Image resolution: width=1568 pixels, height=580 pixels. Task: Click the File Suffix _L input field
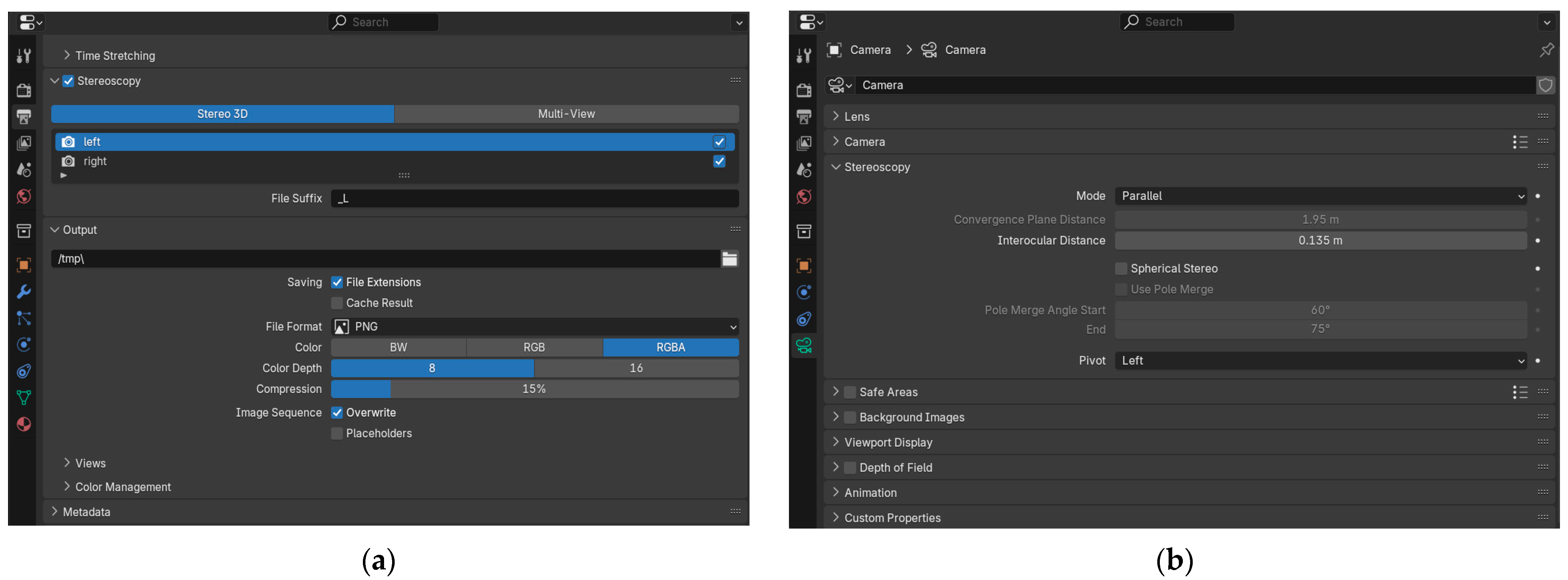coord(534,198)
